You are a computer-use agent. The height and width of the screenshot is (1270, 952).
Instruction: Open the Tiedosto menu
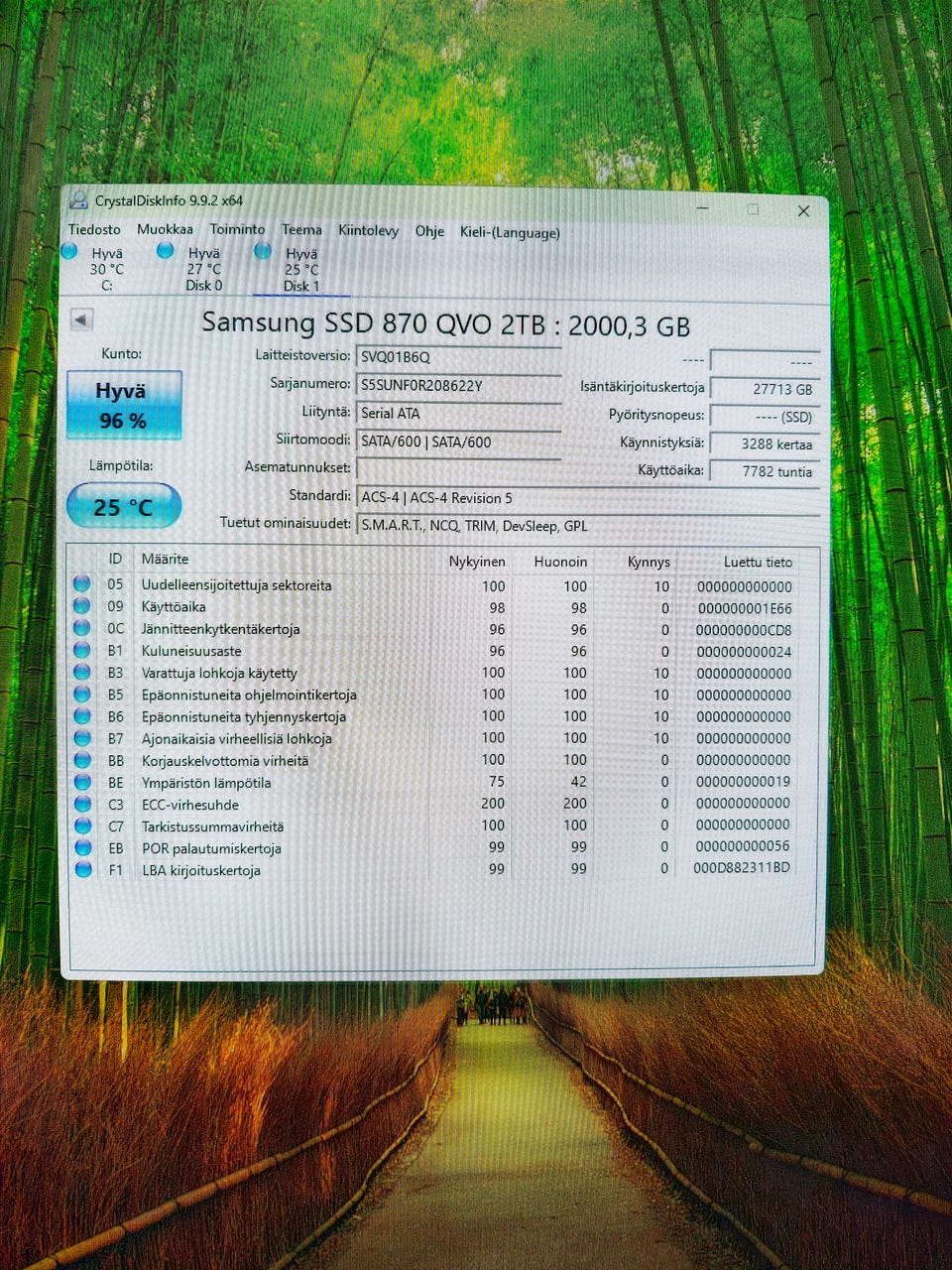(94, 229)
